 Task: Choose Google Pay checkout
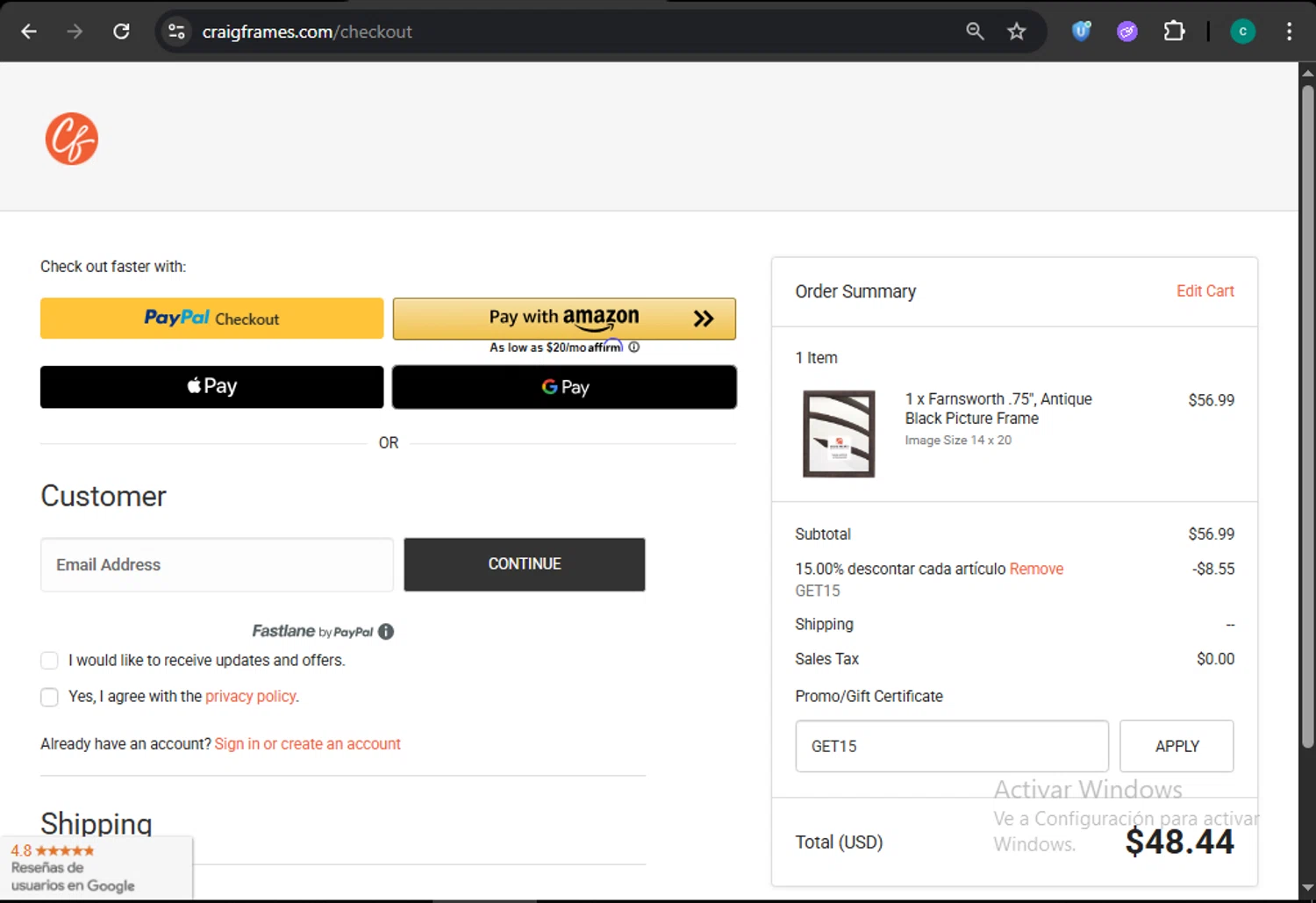pos(564,386)
